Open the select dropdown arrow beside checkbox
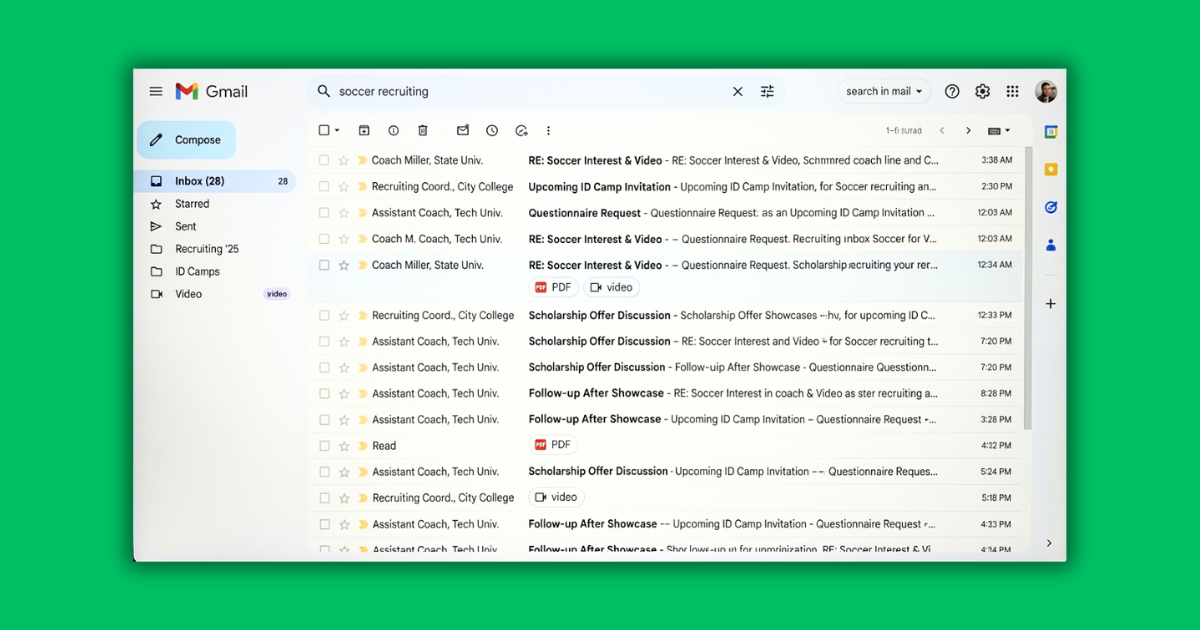This screenshot has width=1200, height=630. (337, 130)
